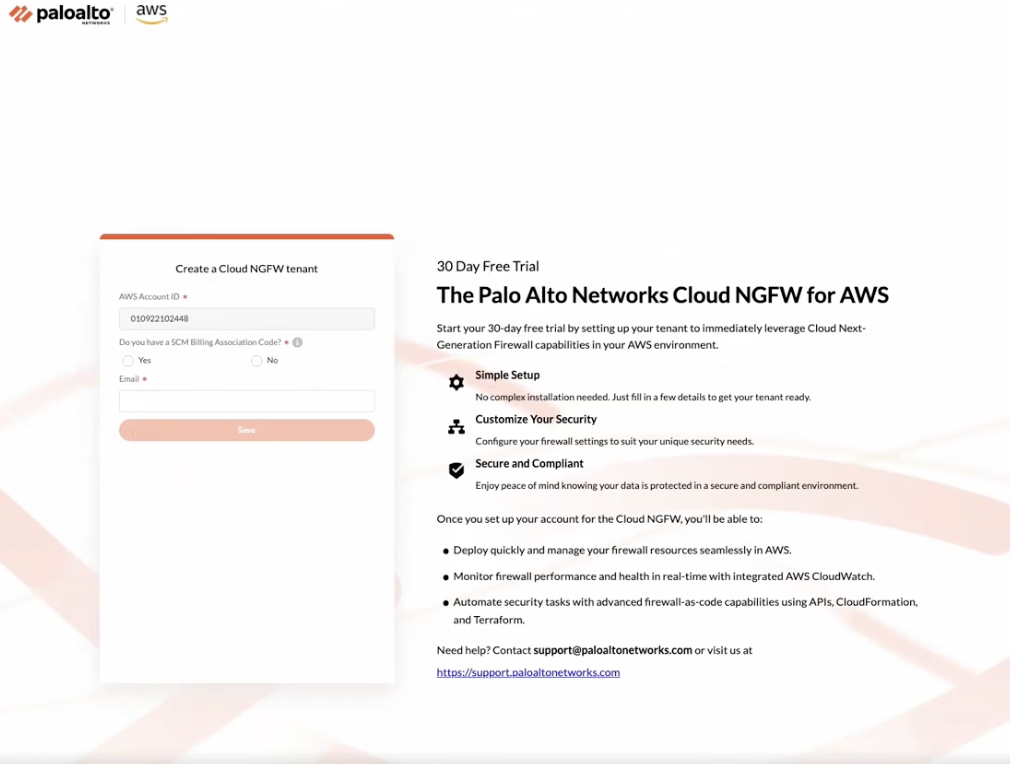Click the Simple Setup gear icon
The width and height of the screenshot is (1010, 764).
coord(456,383)
